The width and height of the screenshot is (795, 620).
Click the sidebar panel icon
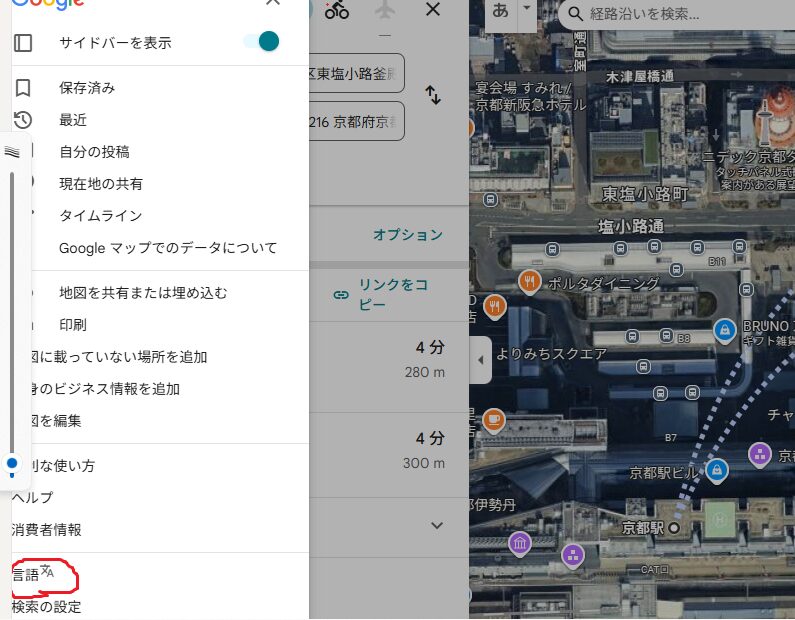(x=23, y=43)
